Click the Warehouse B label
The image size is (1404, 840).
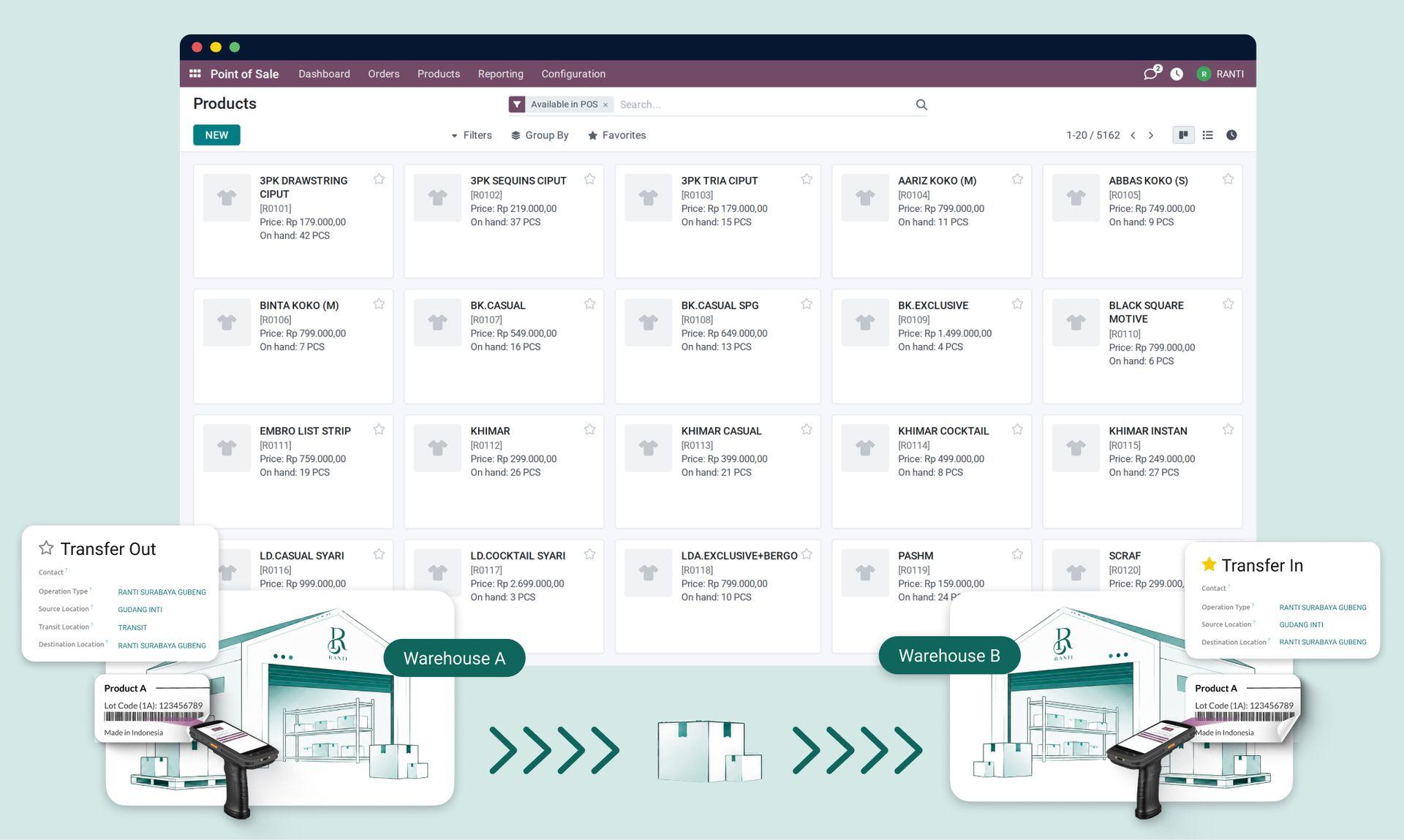[949, 655]
